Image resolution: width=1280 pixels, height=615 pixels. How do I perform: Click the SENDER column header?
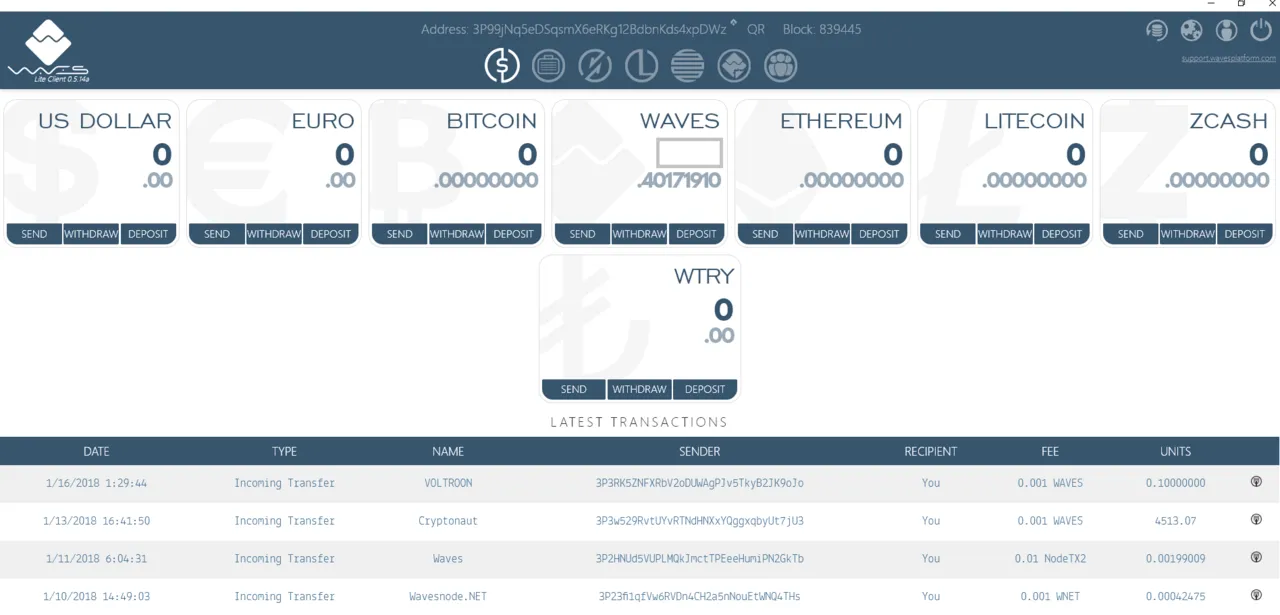click(x=700, y=452)
